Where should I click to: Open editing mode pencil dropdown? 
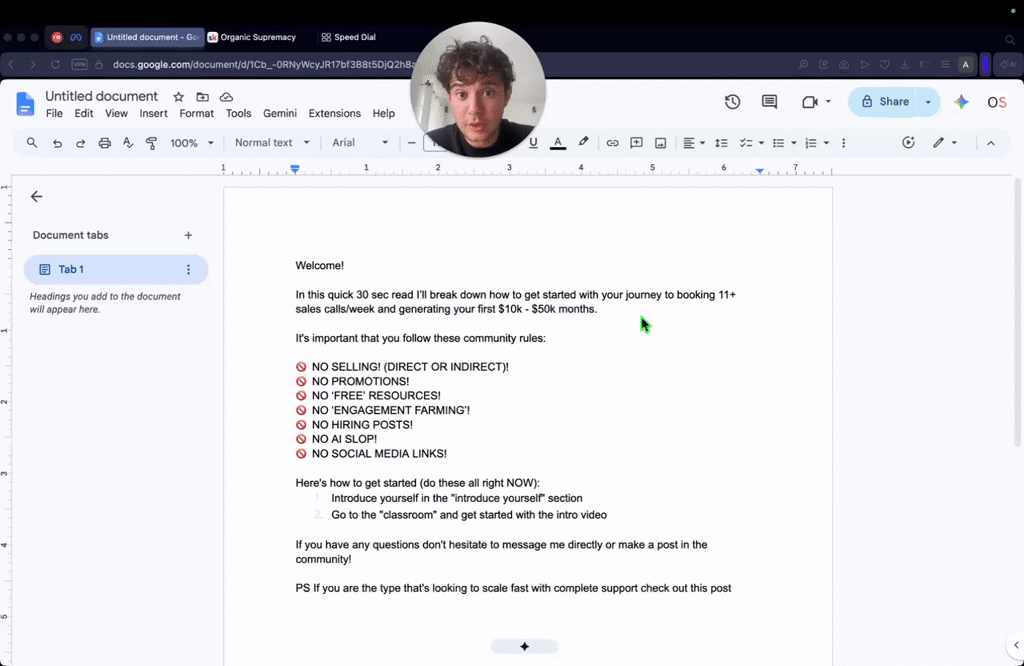click(944, 142)
